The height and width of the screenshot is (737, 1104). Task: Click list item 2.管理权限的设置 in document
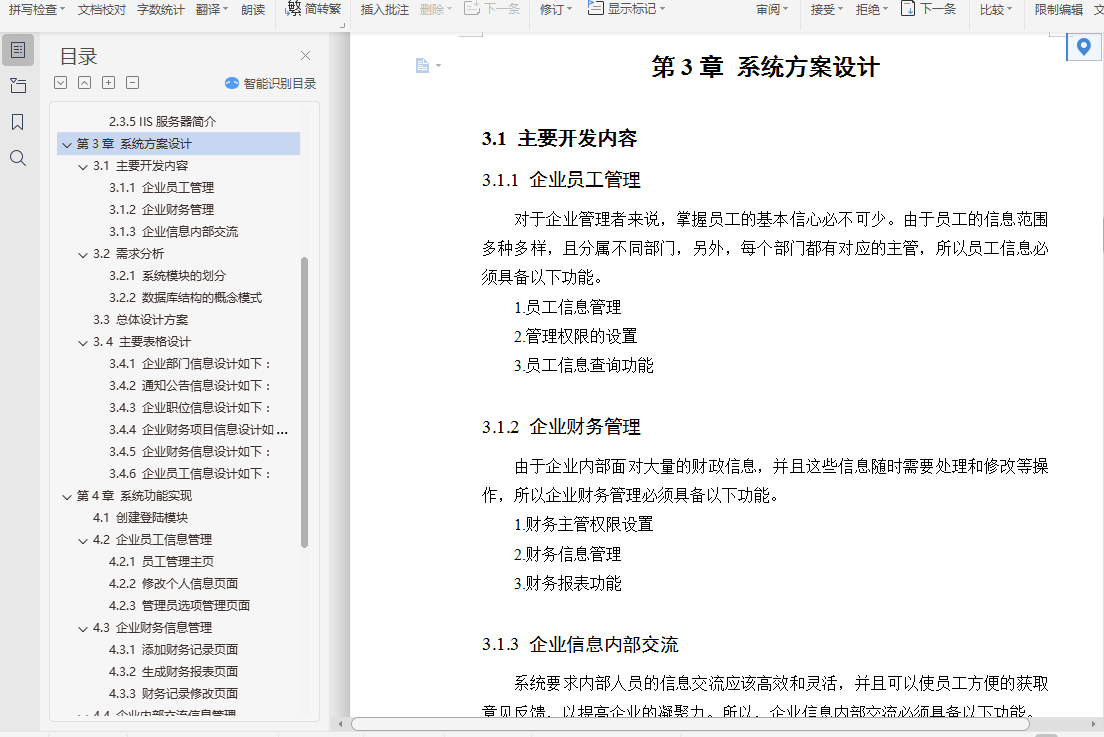[x=575, y=336]
